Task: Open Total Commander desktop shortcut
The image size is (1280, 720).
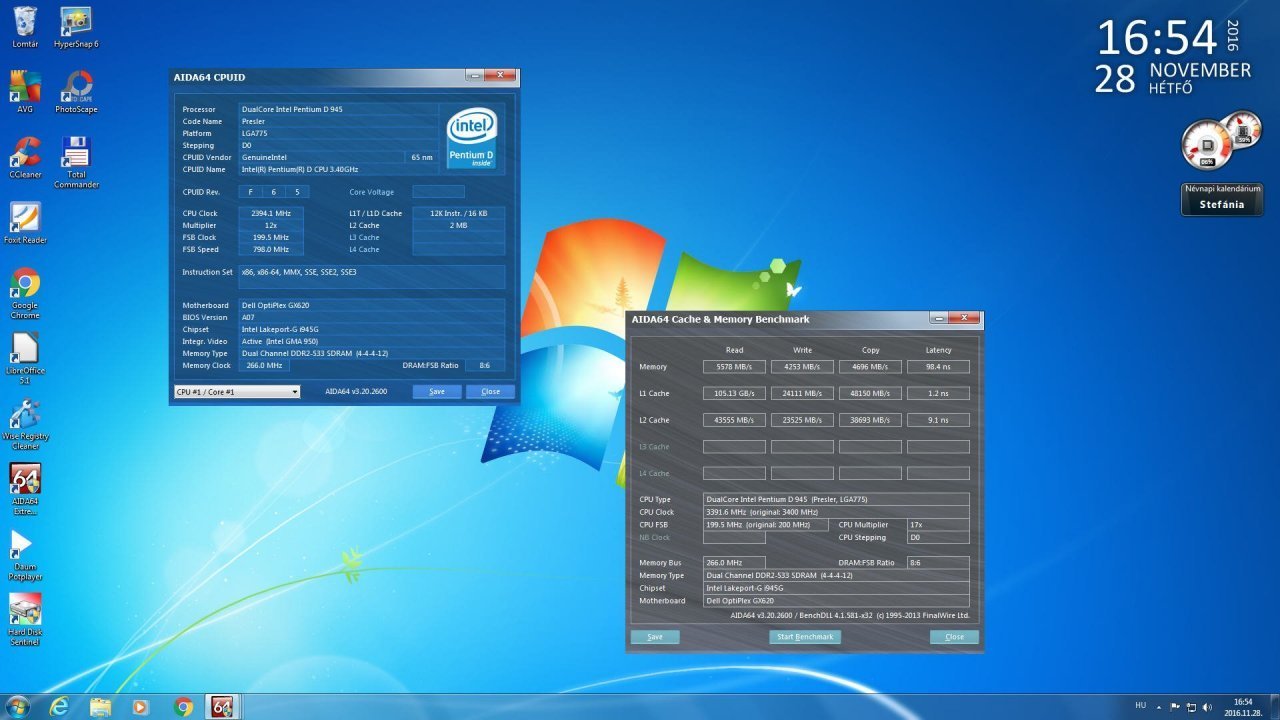Action: click(x=76, y=162)
